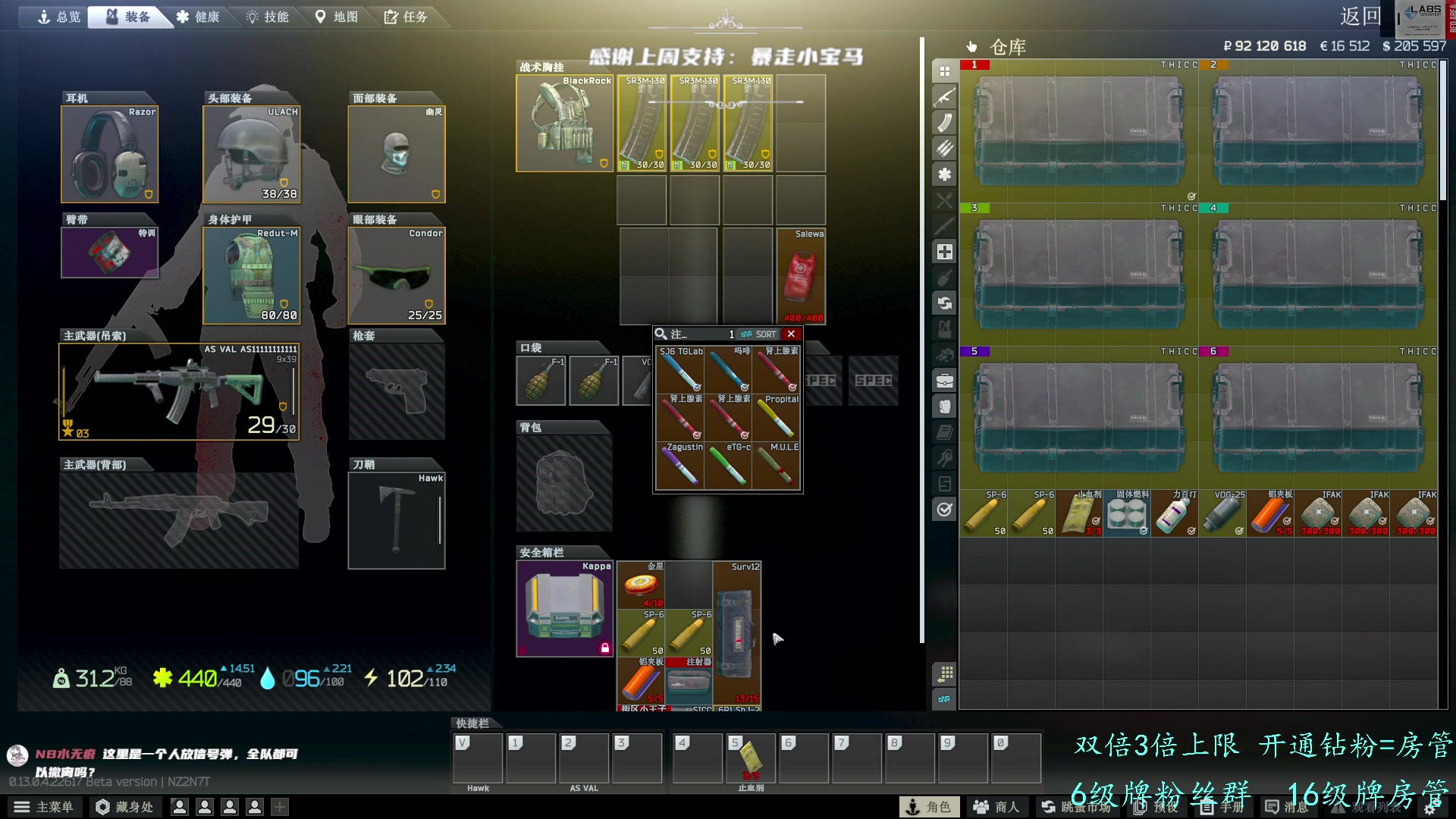Sort the injector case with SORT

759,334
